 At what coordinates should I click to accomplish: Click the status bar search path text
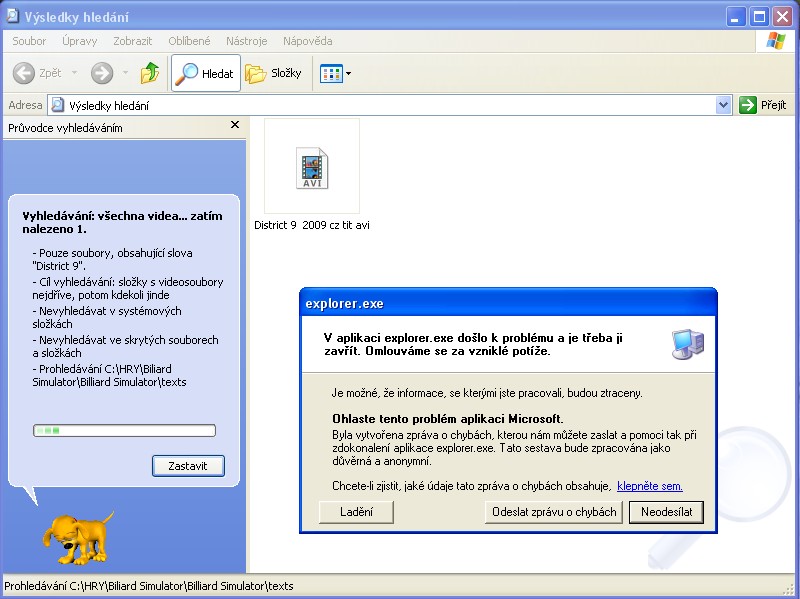click(x=149, y=586)
